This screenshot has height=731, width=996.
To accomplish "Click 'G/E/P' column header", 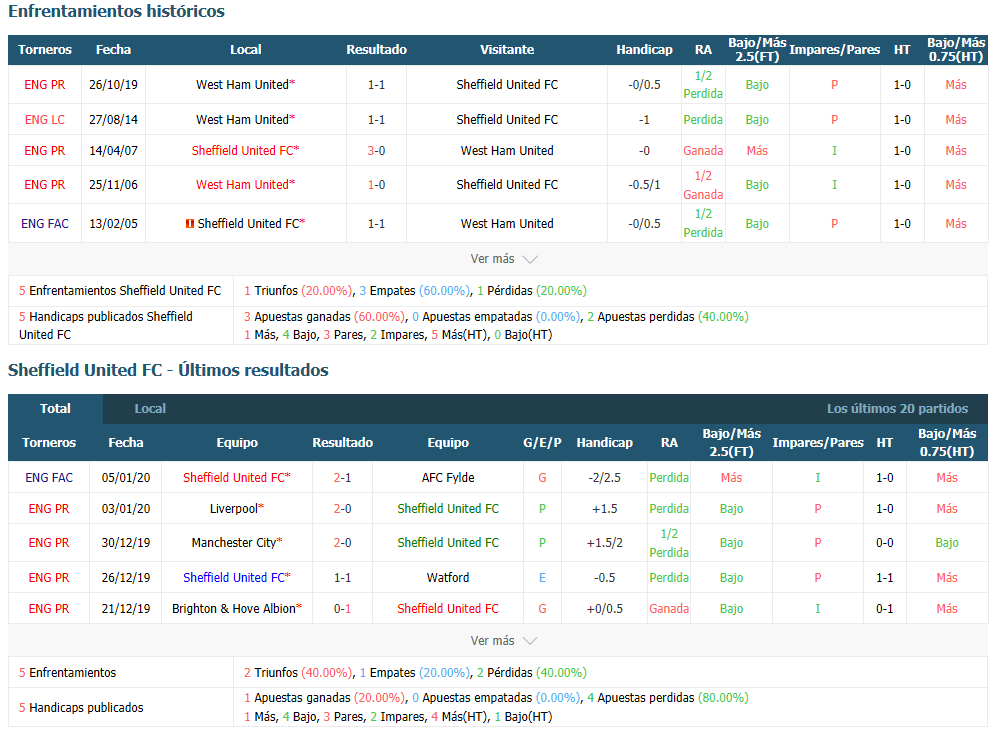I will click(542, 443).
